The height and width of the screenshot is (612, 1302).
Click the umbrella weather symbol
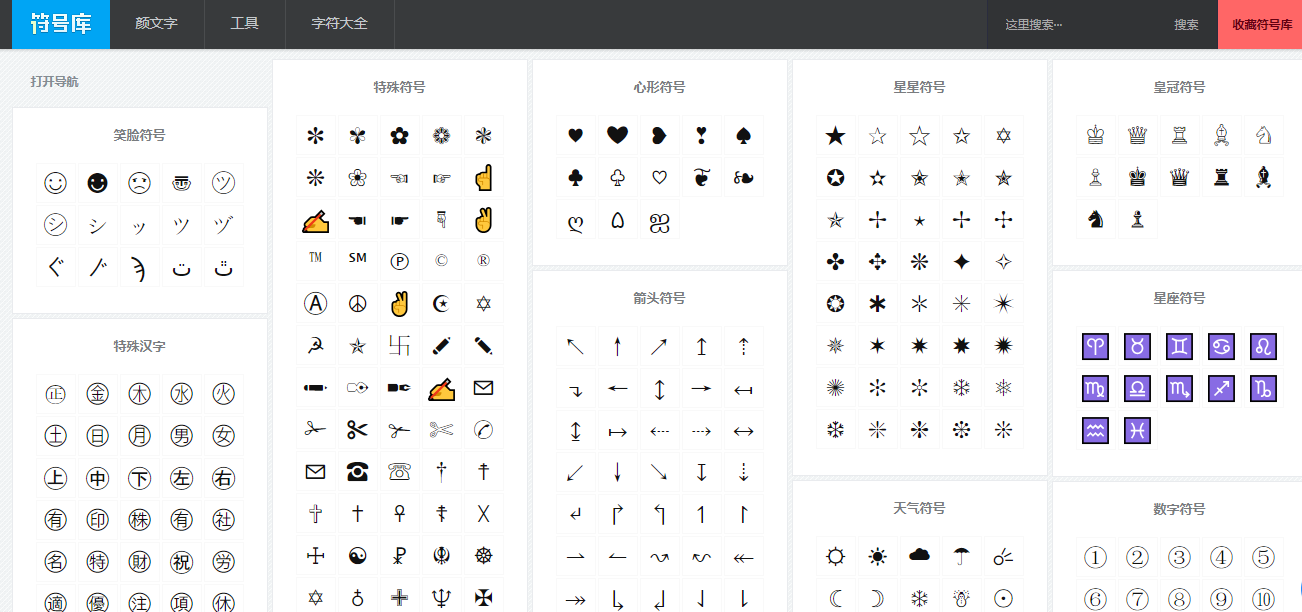pos(961,556)
